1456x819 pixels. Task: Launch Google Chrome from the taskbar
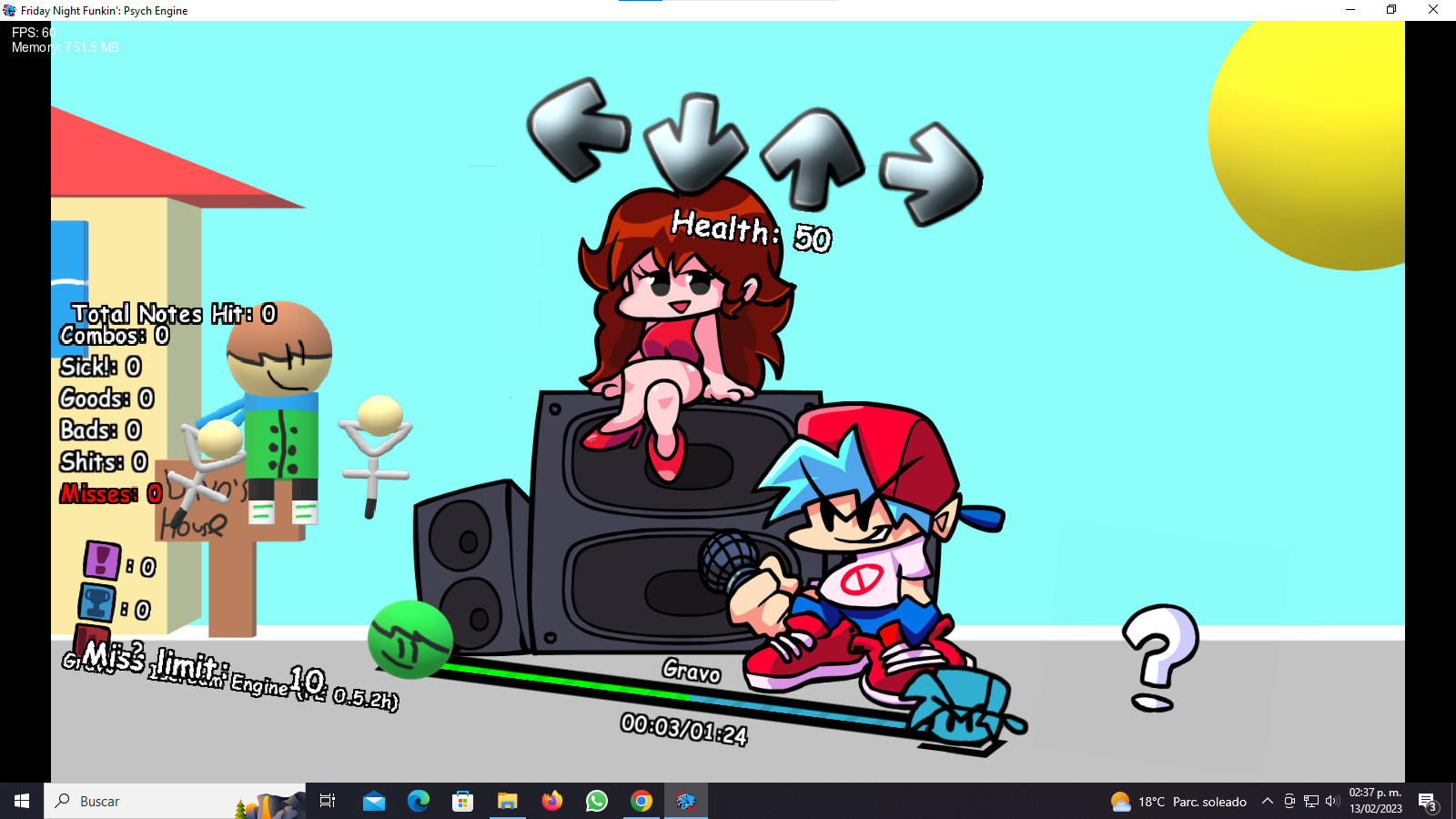pyautogui.click(x=642, y=801)
